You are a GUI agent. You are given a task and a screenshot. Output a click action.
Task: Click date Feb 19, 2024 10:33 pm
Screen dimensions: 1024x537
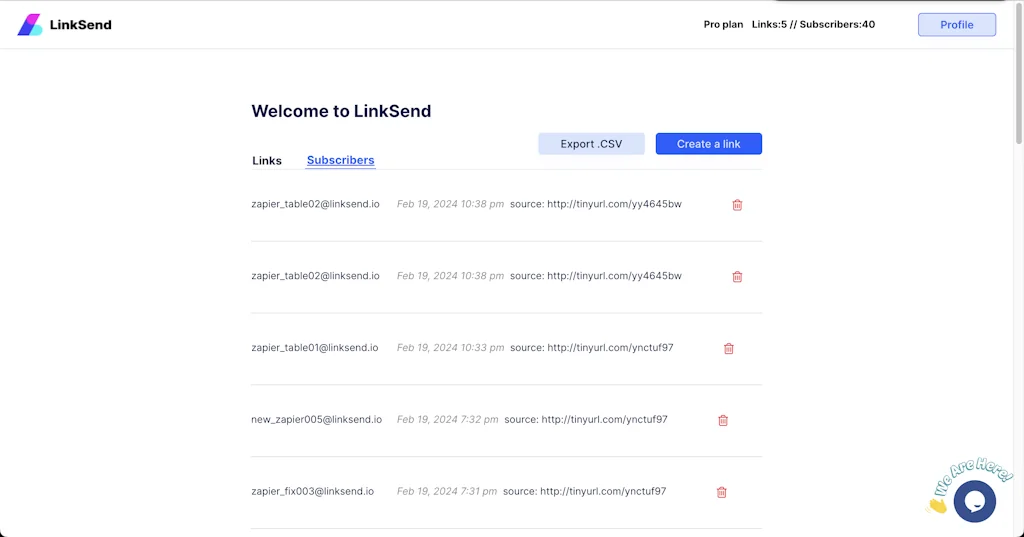[x=451, y=348]
